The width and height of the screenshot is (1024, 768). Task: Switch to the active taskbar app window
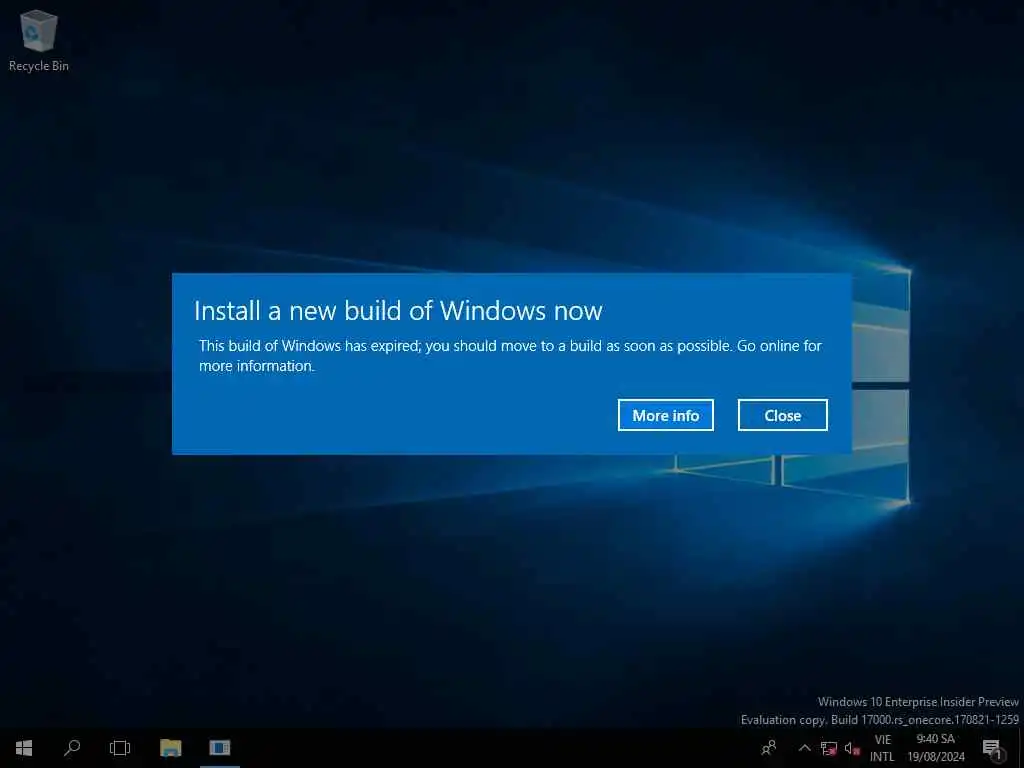pyautogui.click(x=219, y=748)
